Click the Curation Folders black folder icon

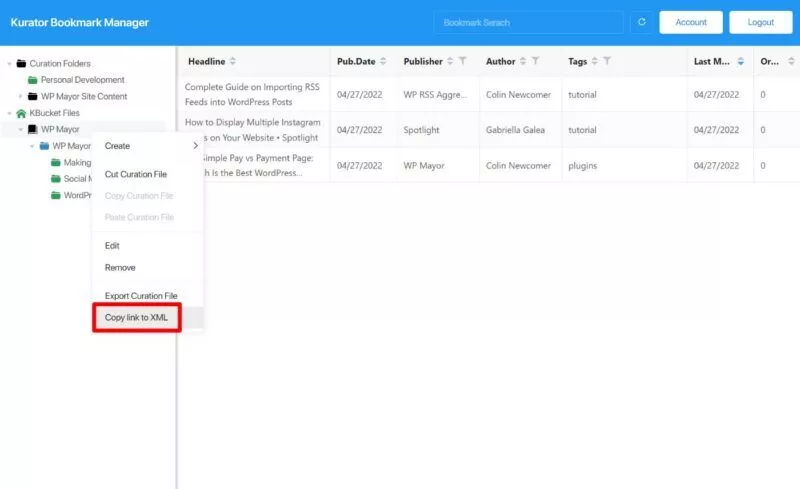(x=21, y=63)
